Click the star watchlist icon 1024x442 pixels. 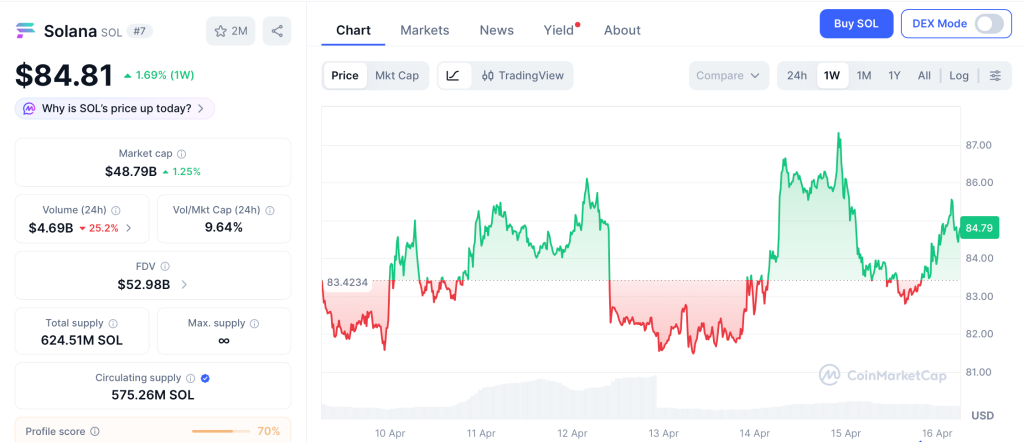(x=221, y=31)
